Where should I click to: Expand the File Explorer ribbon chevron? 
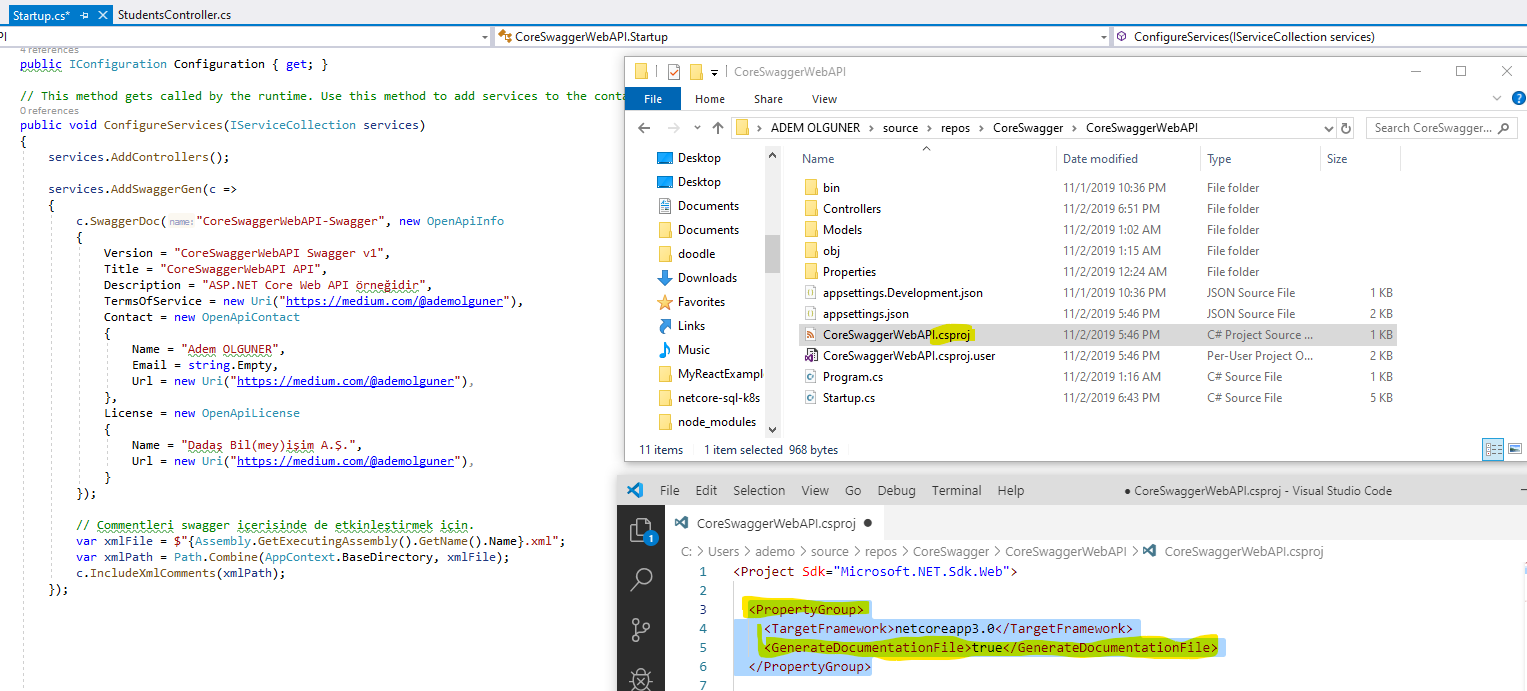[x=1496, y=99]
